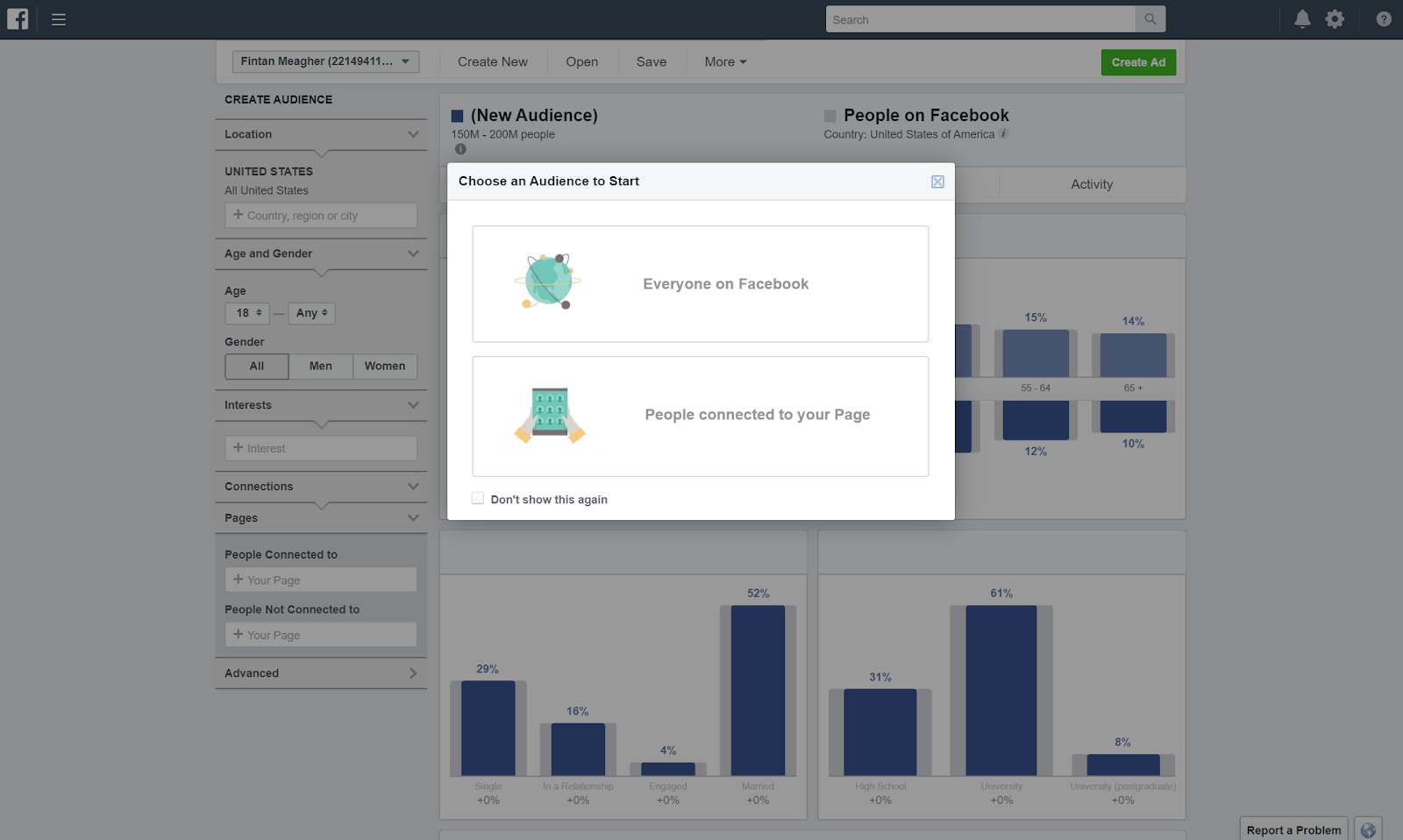Check the Don't show this again box
1403x840 pixels.
478,499
